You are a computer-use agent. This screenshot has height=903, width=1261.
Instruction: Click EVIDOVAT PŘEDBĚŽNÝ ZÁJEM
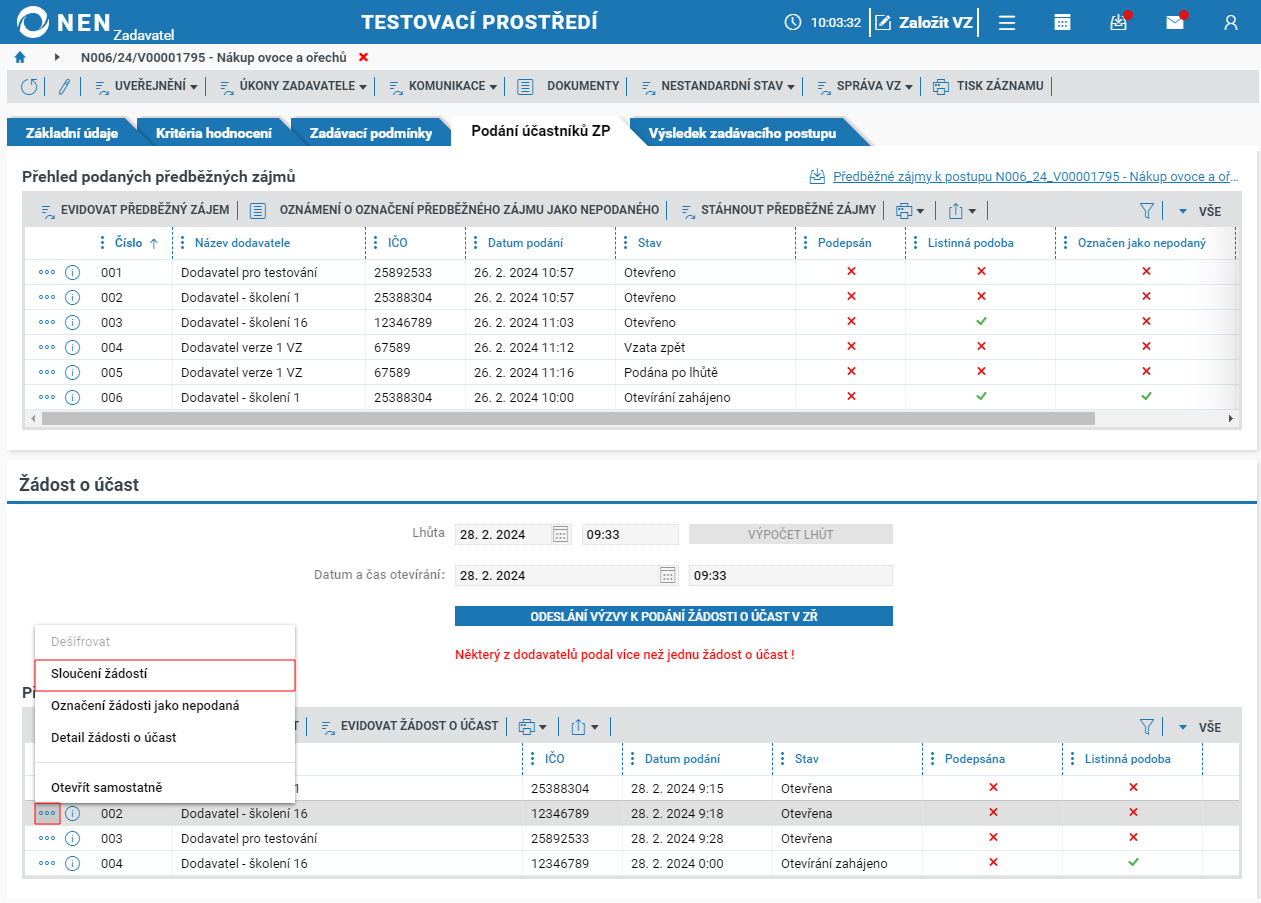point(135,210)
